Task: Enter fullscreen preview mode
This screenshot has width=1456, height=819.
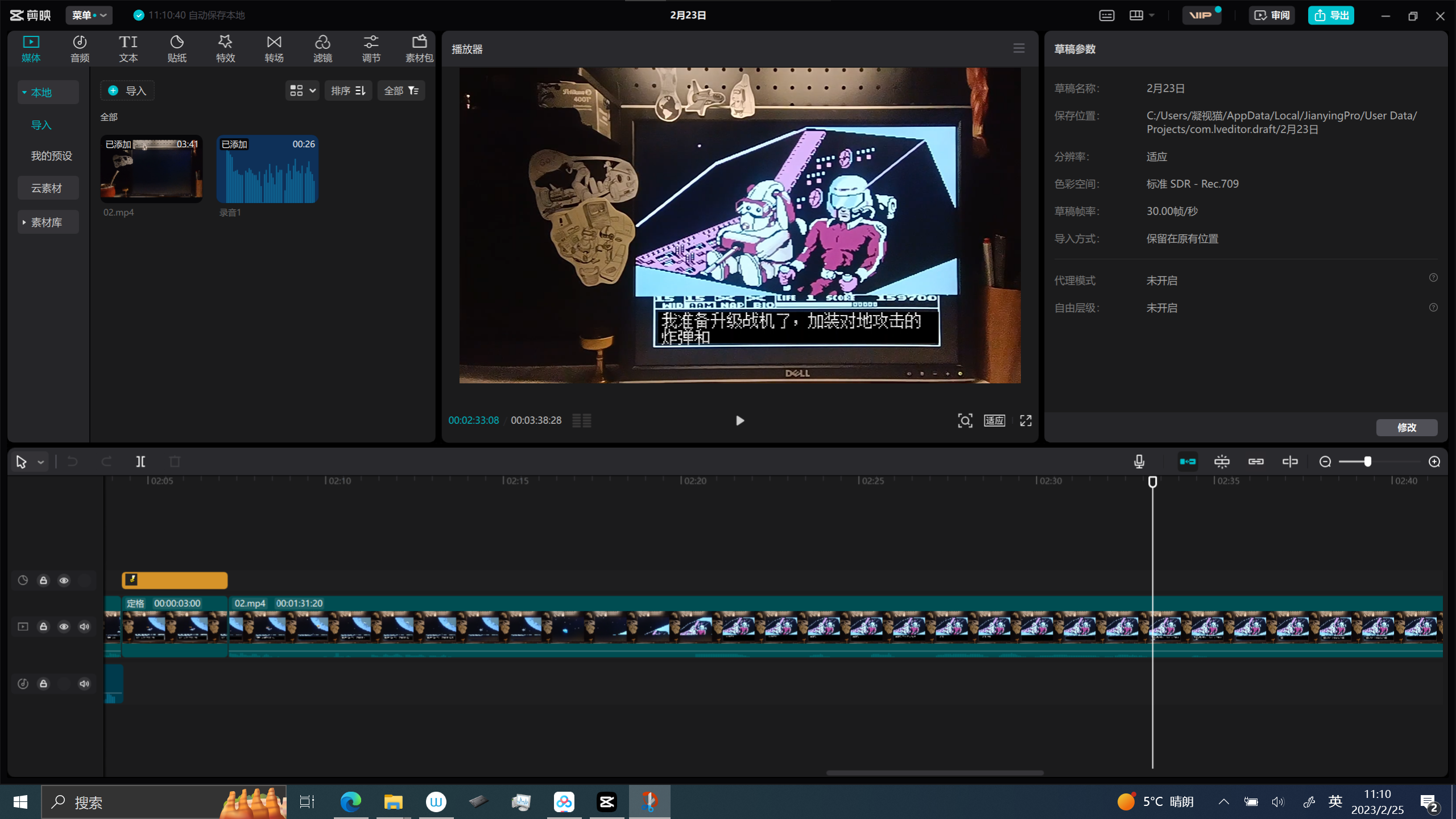Action: click(1026, 421)
